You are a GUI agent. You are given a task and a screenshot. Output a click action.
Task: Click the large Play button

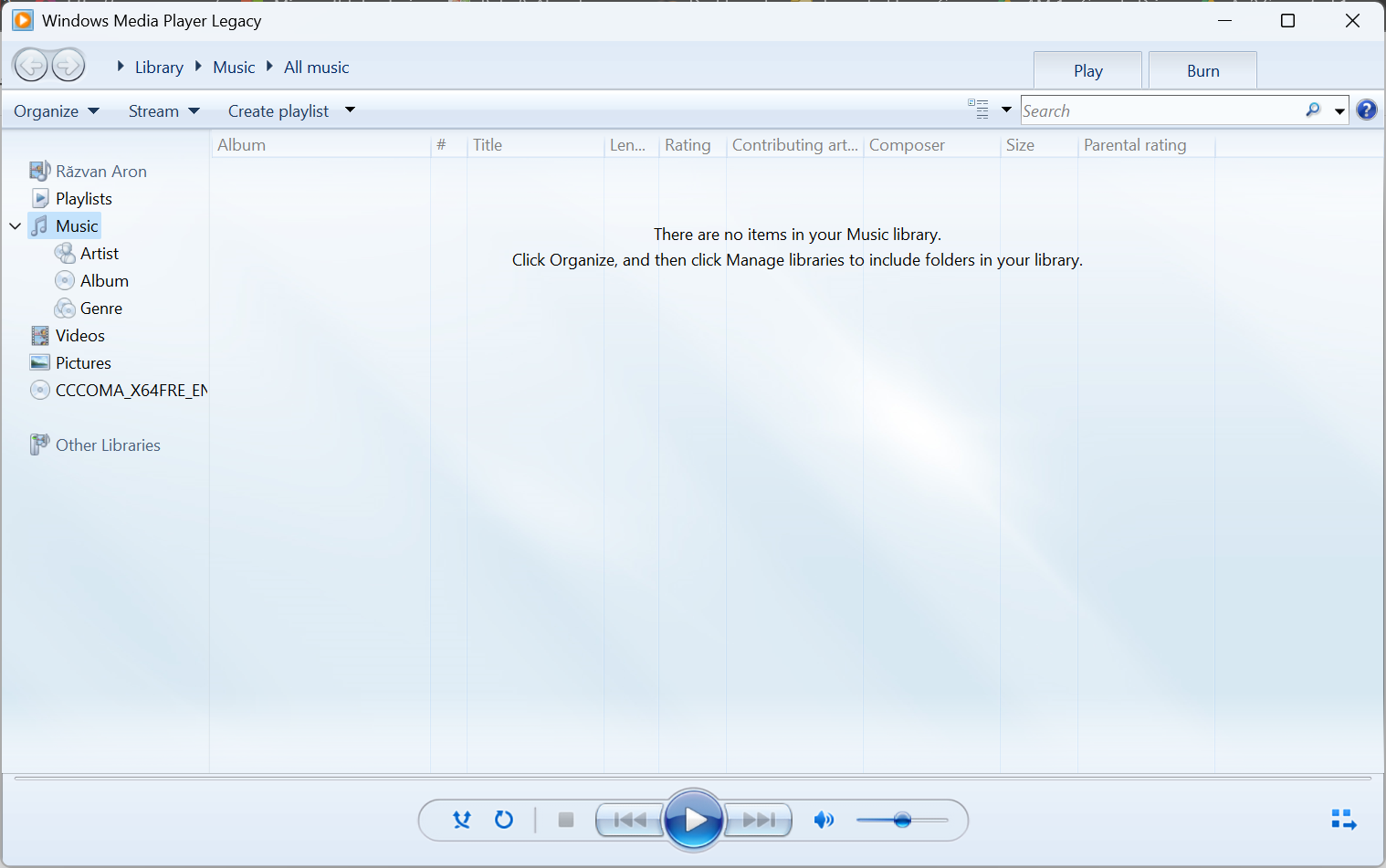(694, 820)
